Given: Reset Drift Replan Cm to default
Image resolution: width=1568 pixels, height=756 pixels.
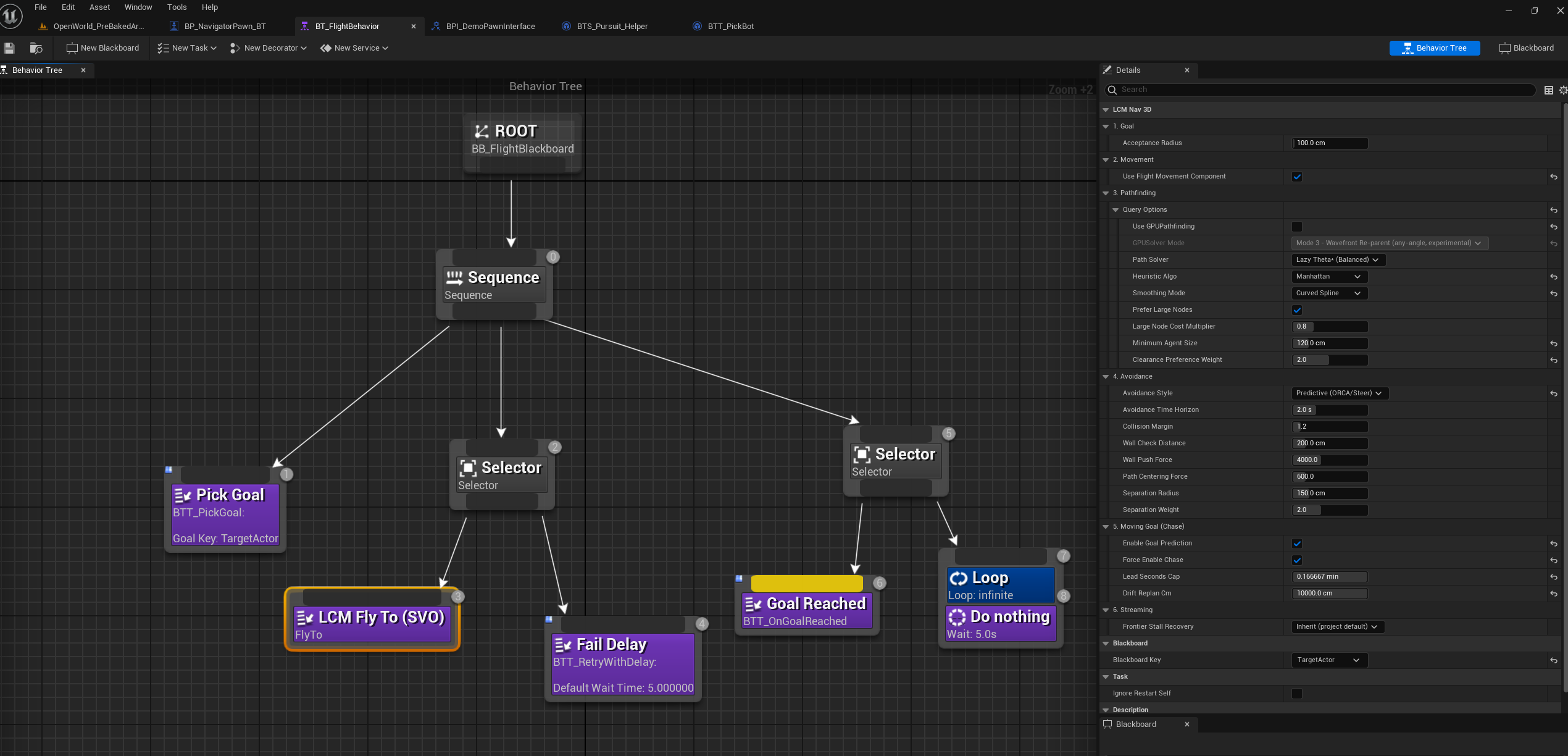Looking at the screenshot, I should coord(1553,594).
